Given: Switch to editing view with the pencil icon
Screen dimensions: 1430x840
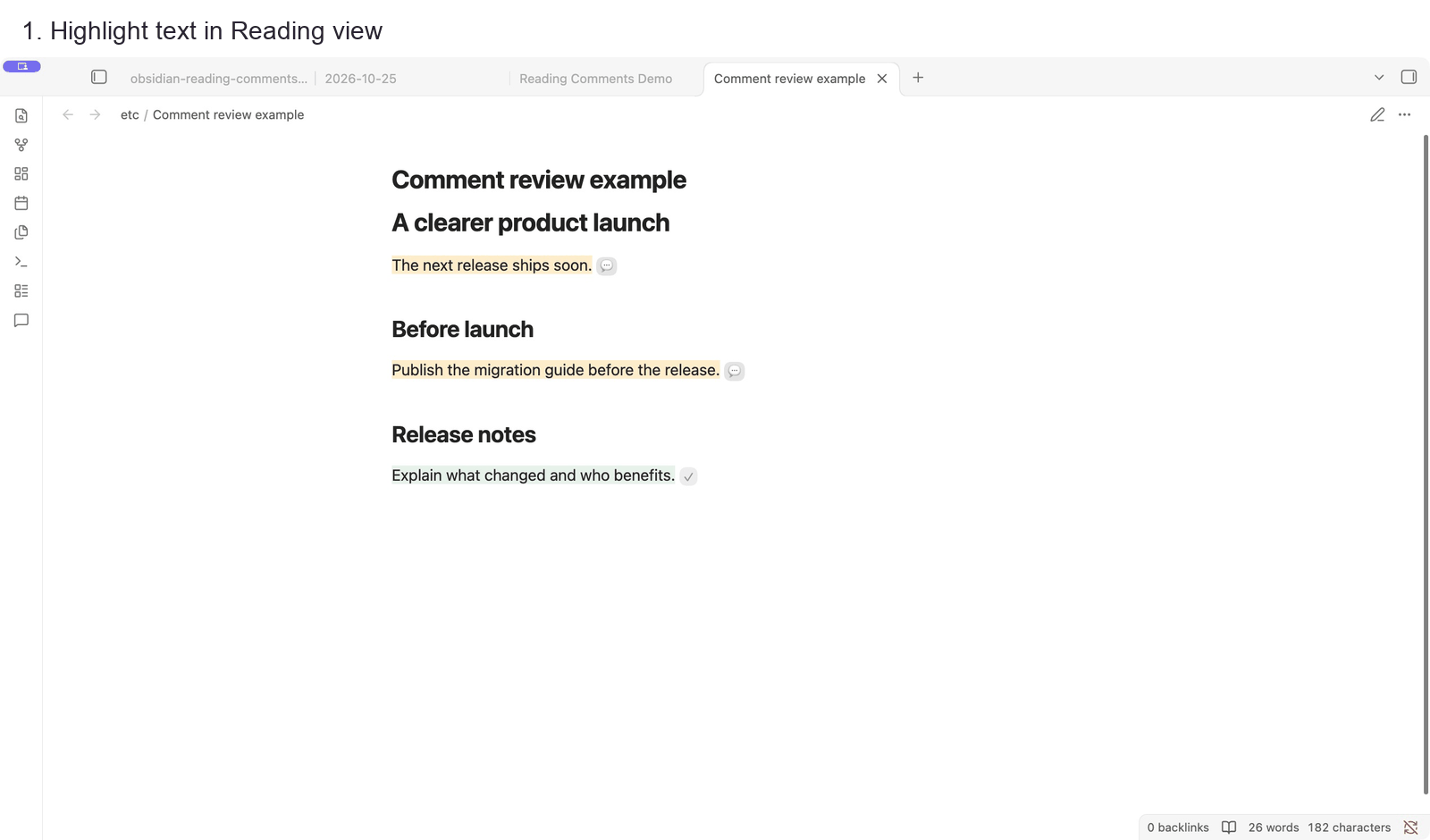Looking at the screenshot, I should click(1377, 114).
